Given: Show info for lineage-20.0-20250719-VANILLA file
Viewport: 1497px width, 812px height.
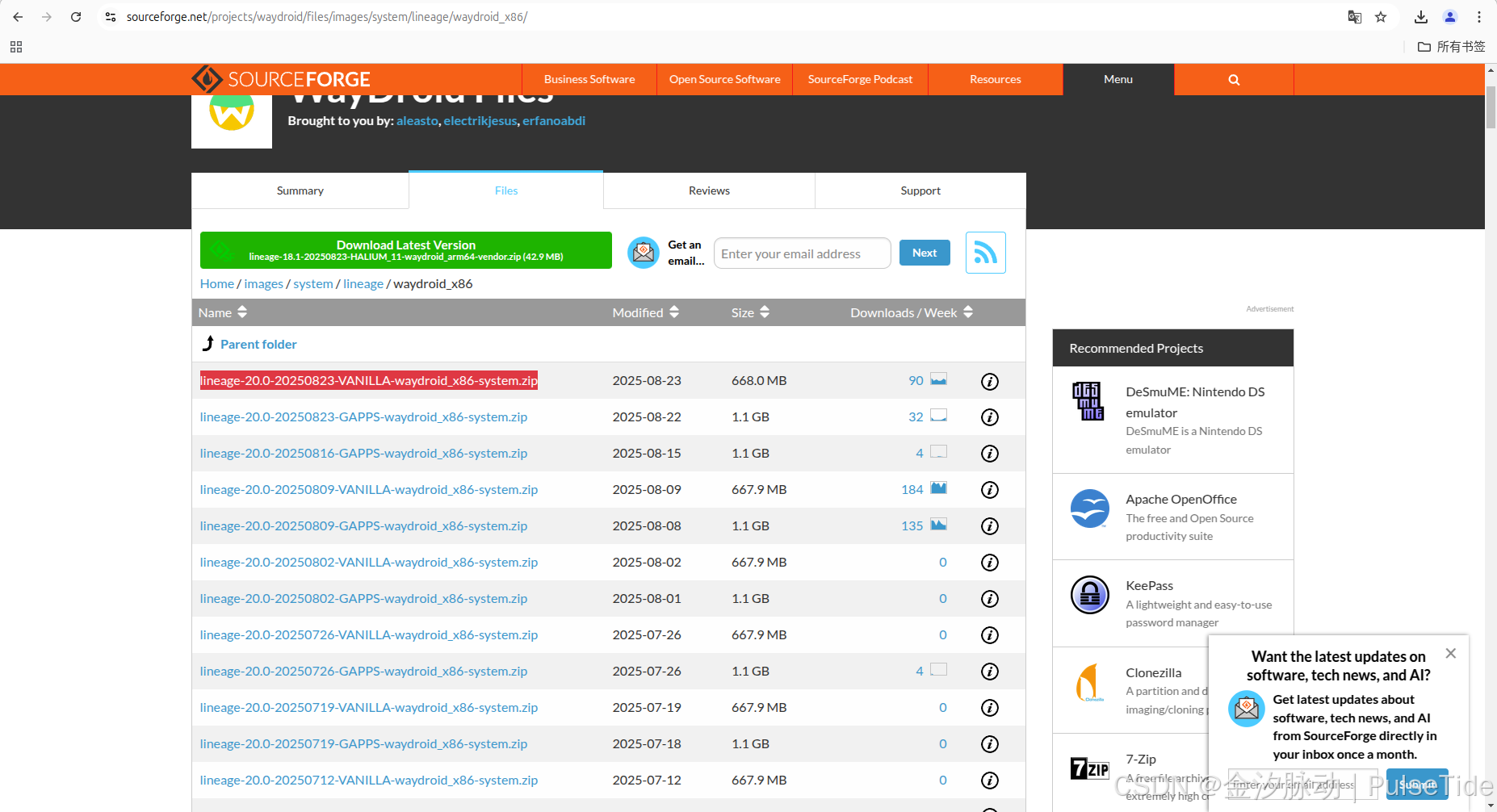Looking at the screenshot, I should click(x=990, y=708).
